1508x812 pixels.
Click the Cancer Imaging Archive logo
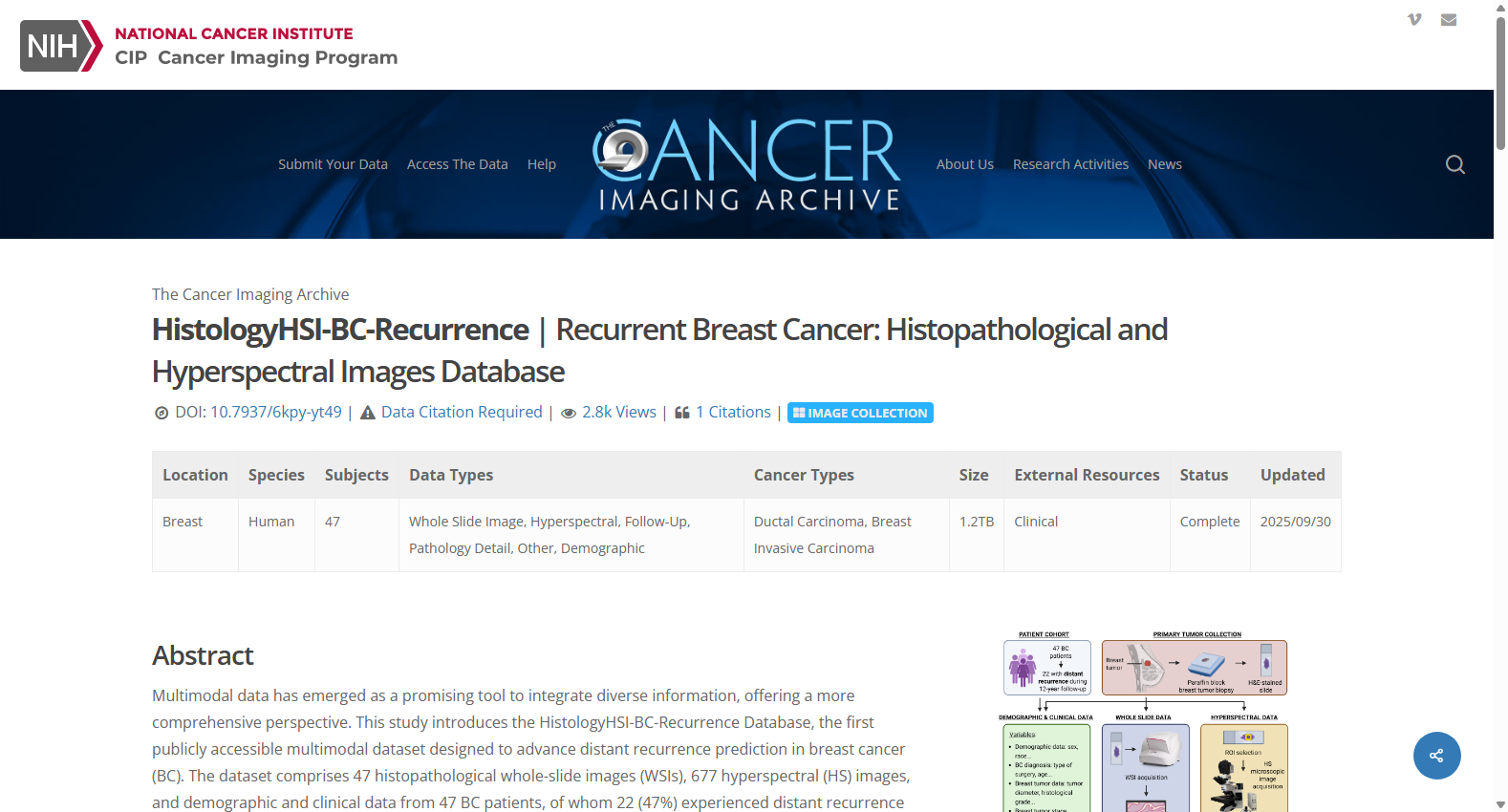click(747, 164)
